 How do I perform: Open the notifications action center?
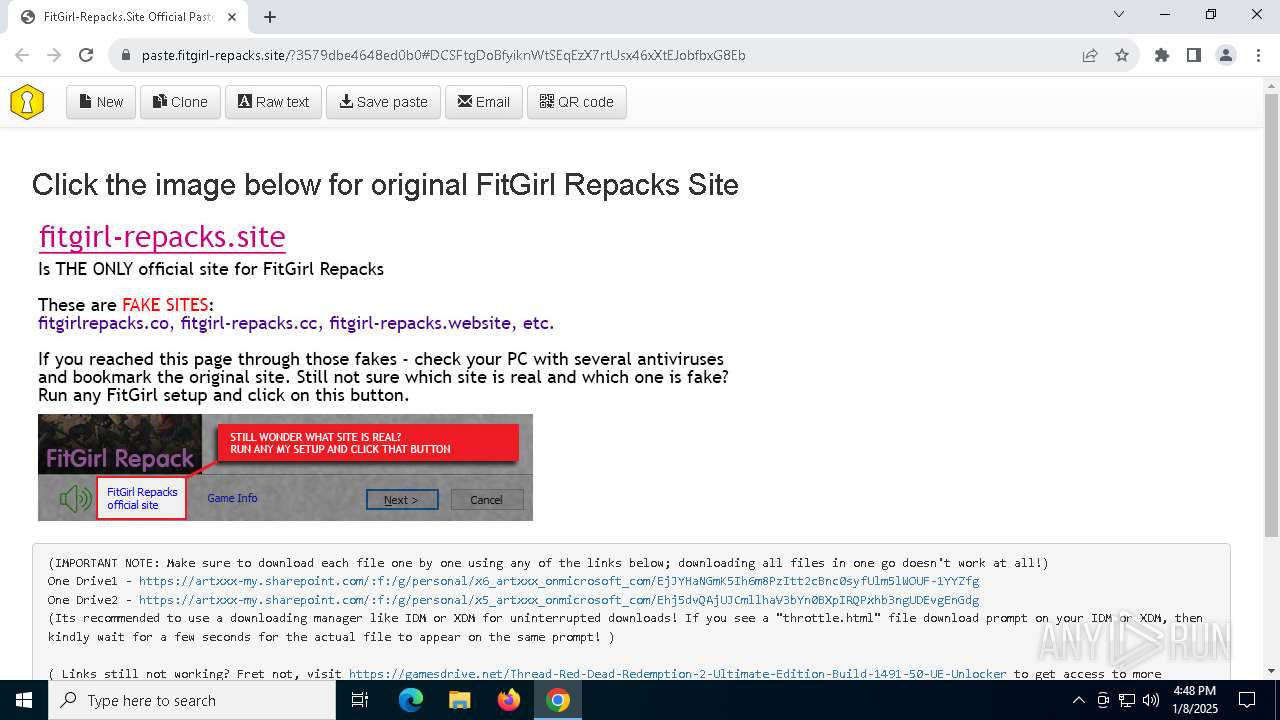tap(1247, 700)
